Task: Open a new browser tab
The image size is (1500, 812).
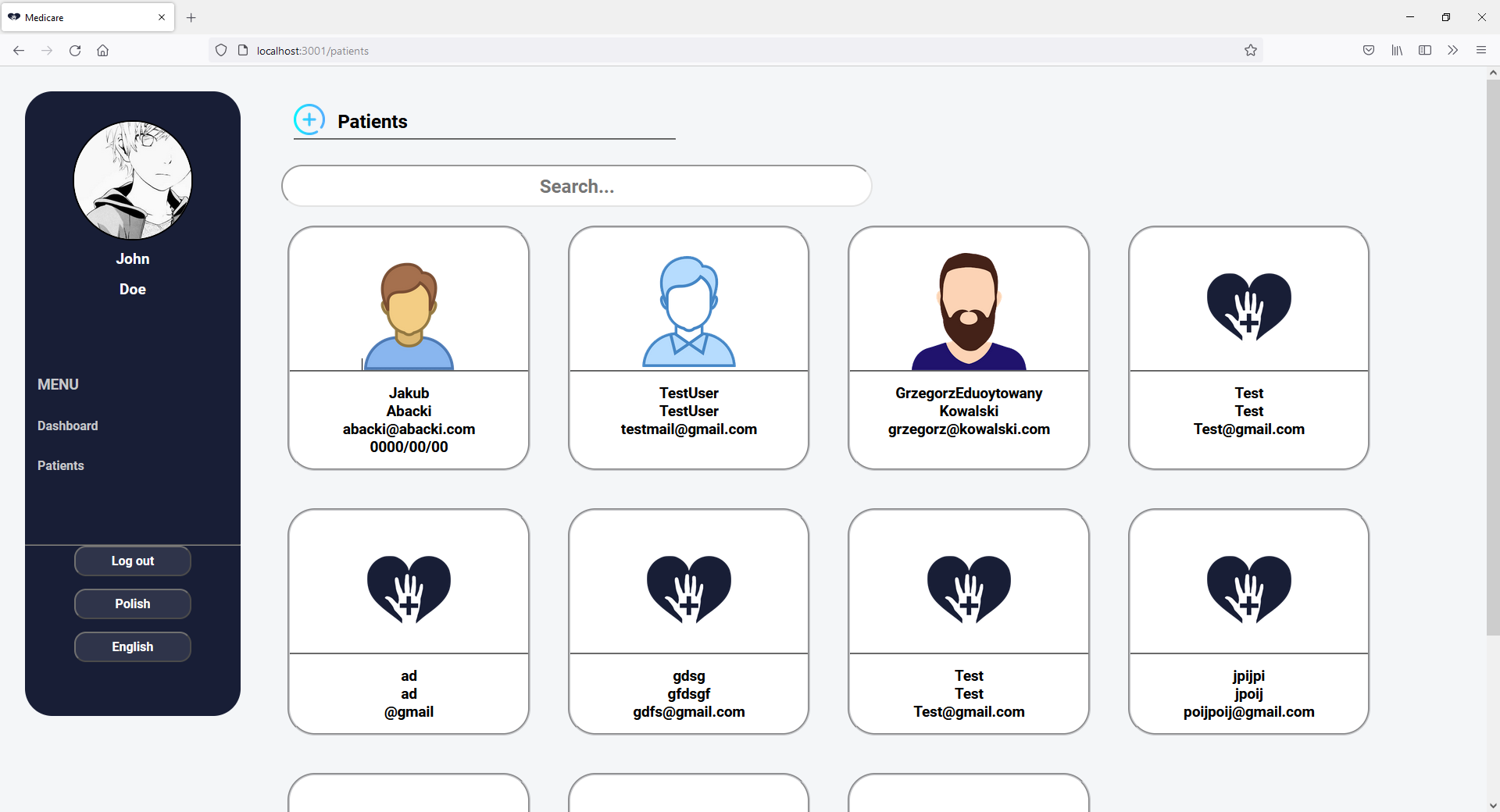Action: [191, 17]
